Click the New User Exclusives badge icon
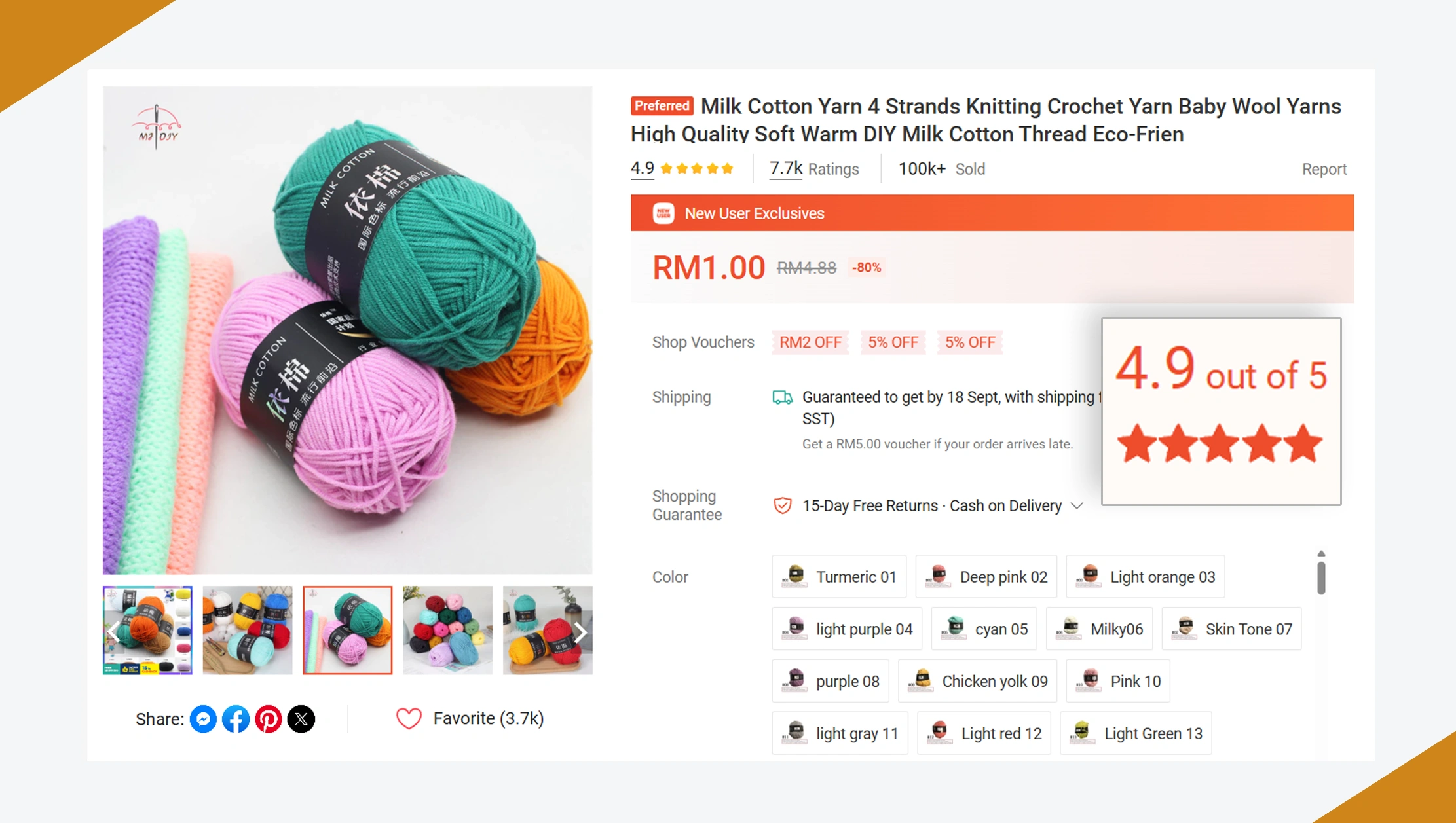Viewport: 1456px width, 823px height. (x=663, y=213)
